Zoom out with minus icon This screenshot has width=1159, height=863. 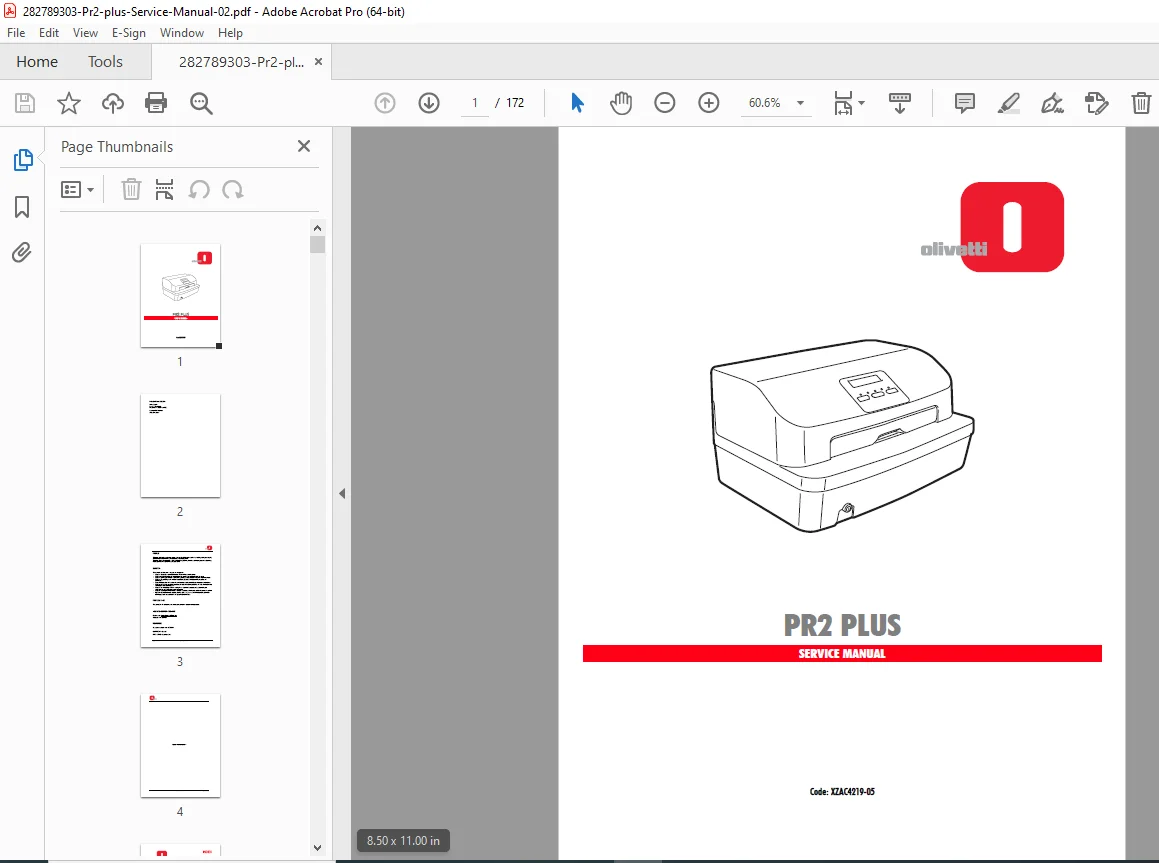click(x=665, y=103)
